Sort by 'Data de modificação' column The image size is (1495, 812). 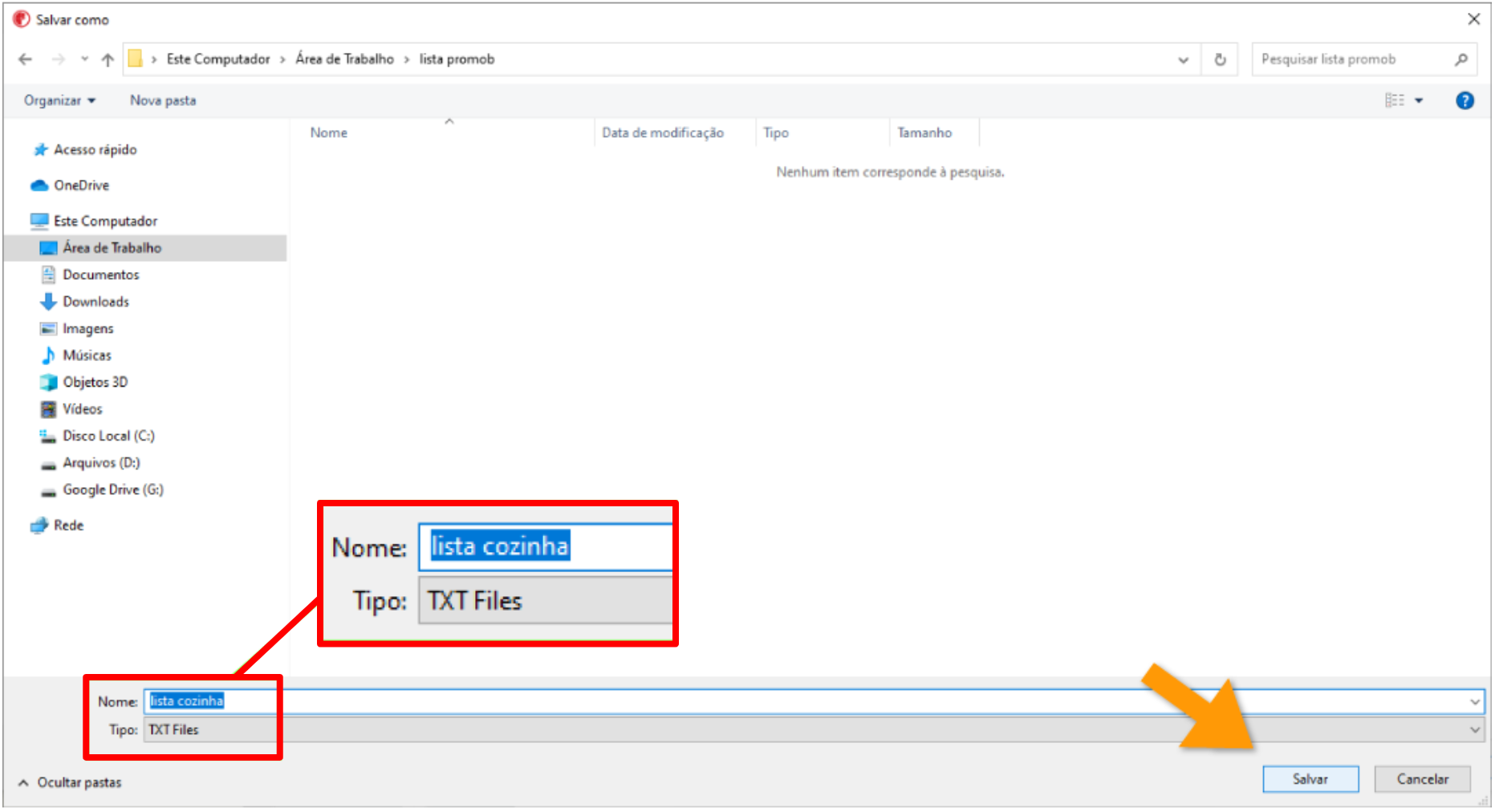point(663,132)
